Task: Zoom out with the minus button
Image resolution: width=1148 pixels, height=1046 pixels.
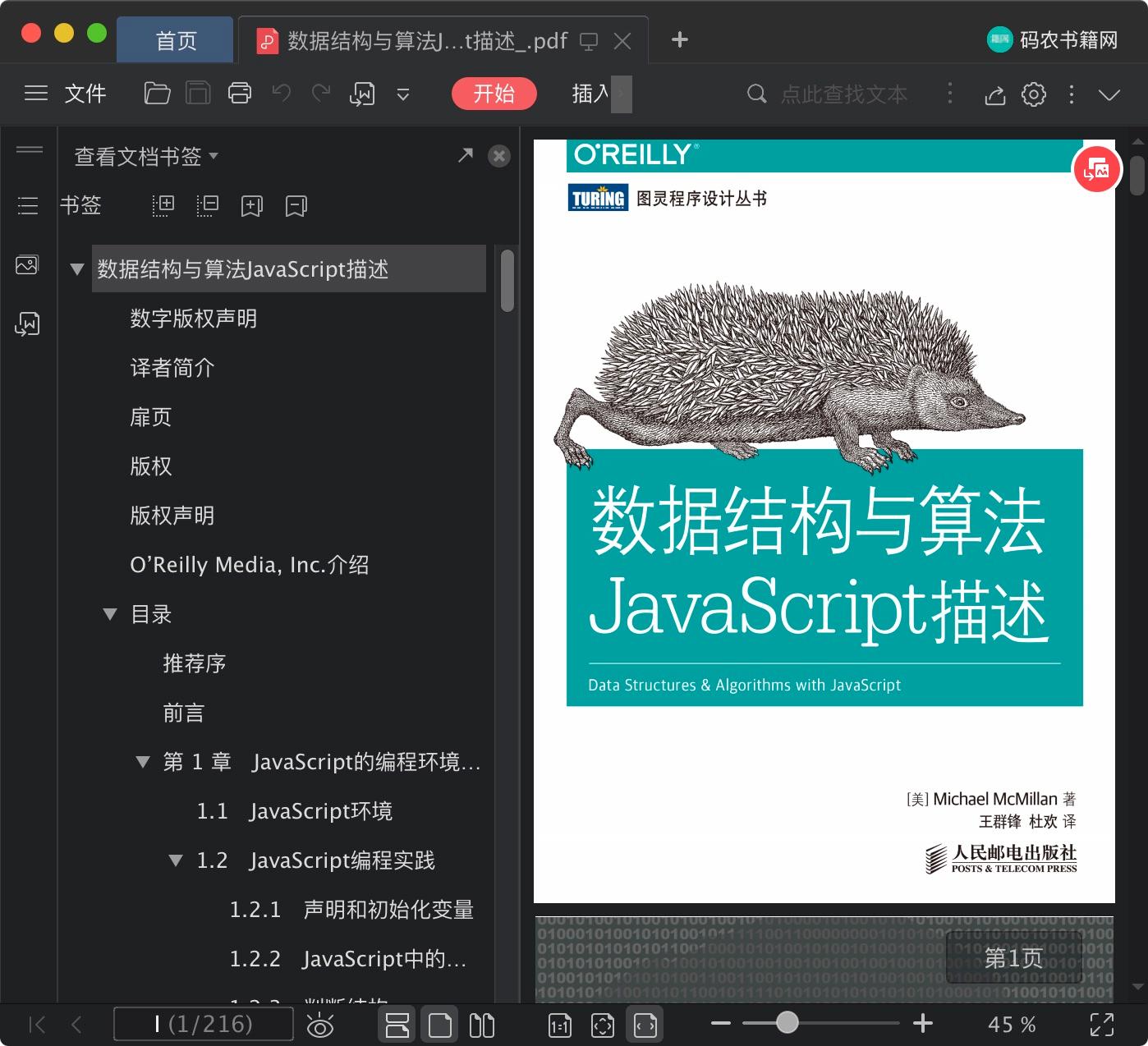Action: coord(721,1023)
